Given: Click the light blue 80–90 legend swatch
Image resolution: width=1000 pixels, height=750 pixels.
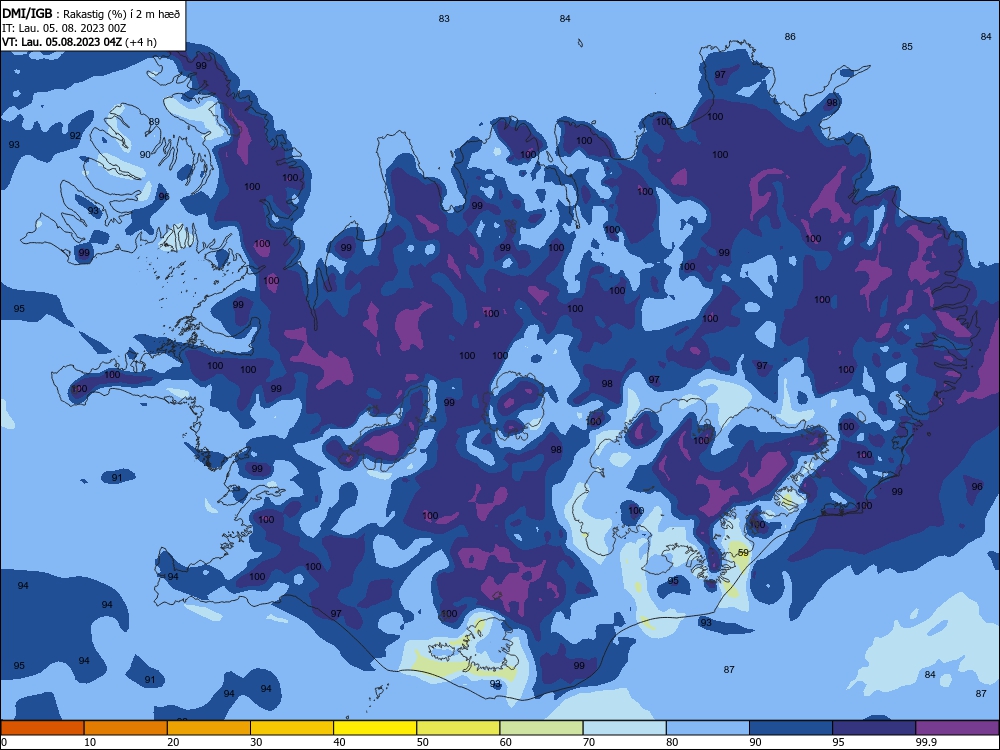Looking at the screenshot, I should (x=708, y=728).
